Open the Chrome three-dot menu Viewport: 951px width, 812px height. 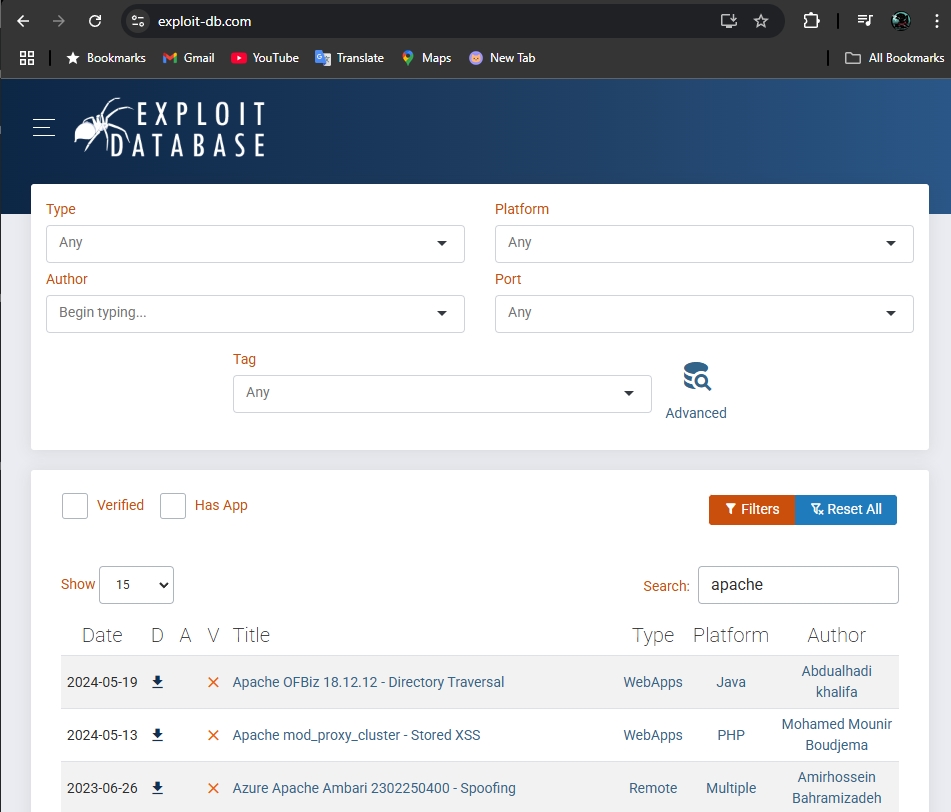coord(936,20)
